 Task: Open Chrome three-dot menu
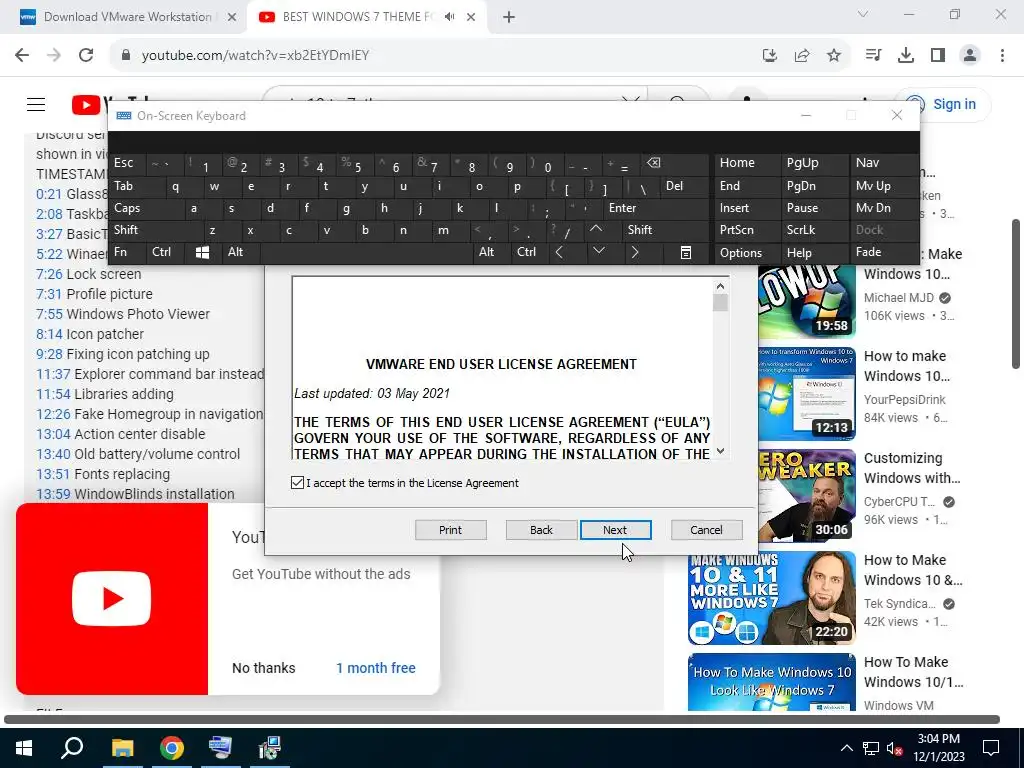coord(1002,56)
